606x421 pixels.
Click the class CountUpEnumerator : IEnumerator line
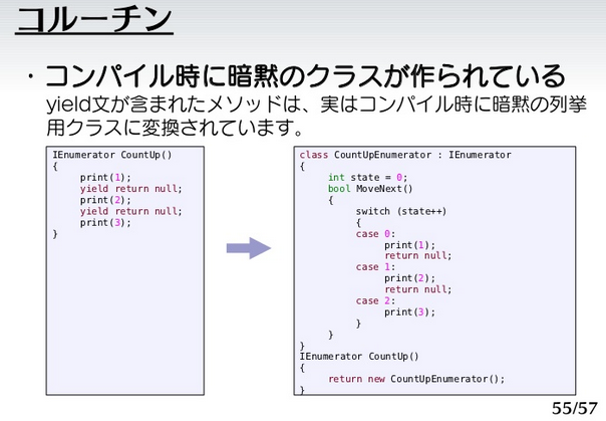click(x=404, y=155)
